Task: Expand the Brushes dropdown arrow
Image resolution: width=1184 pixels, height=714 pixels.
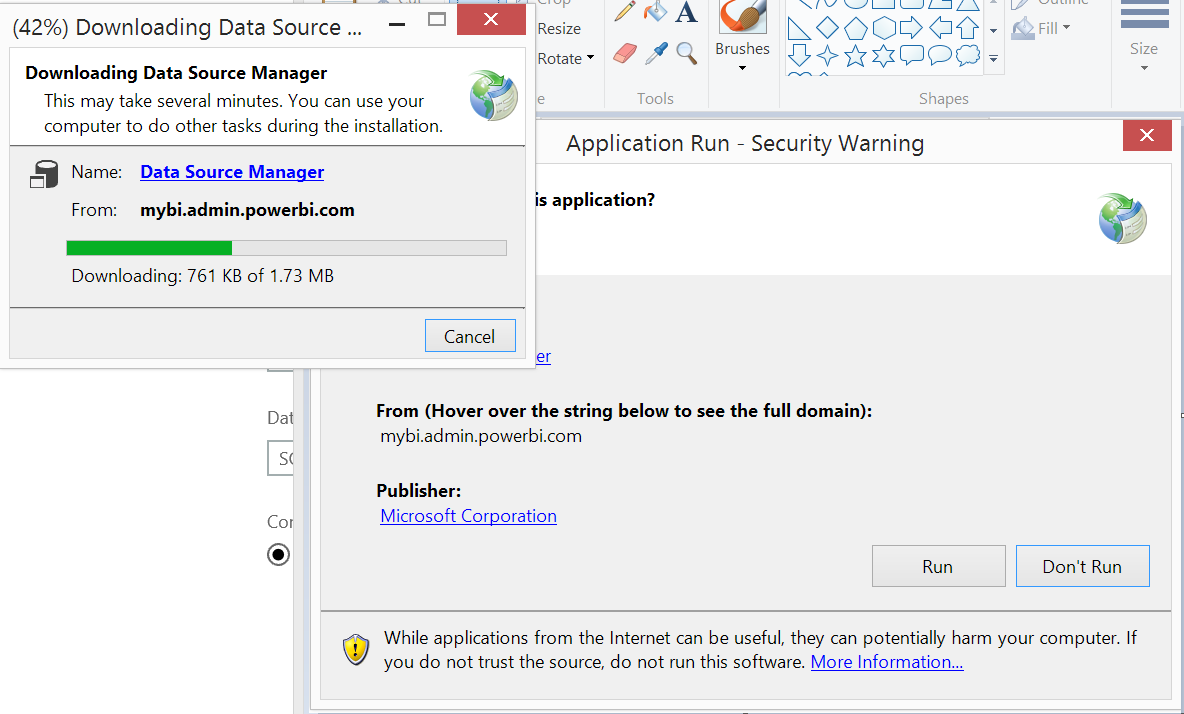Action: [x=742, y=69]
